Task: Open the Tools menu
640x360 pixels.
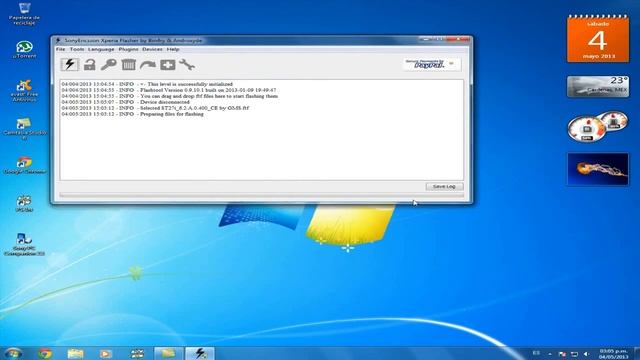Action: click(77, 49)
